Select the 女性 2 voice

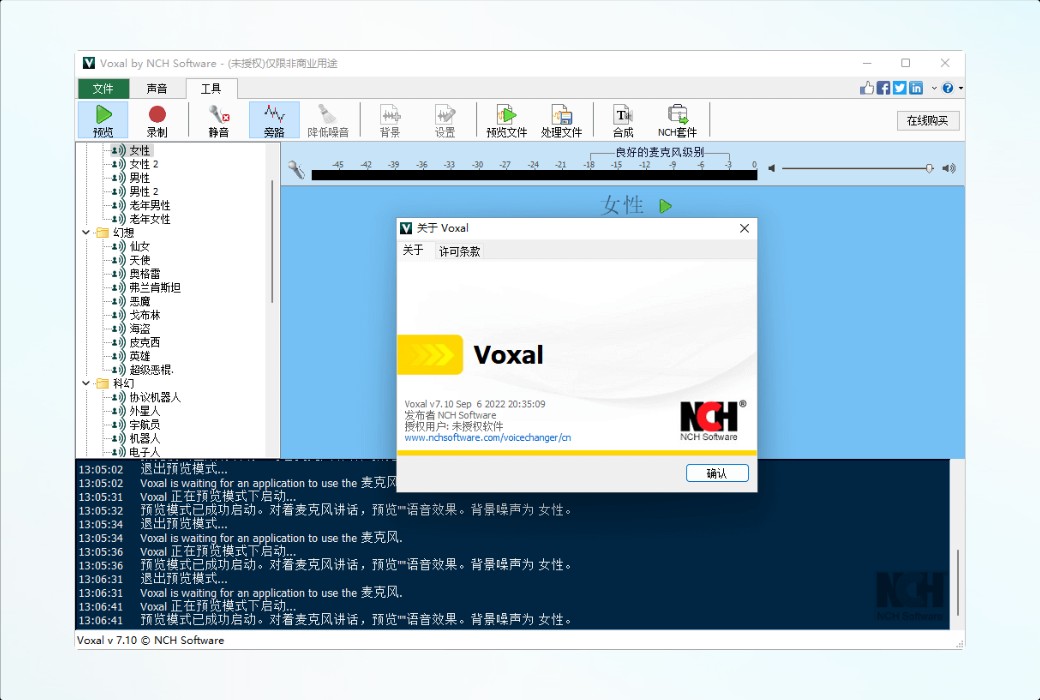144,164
